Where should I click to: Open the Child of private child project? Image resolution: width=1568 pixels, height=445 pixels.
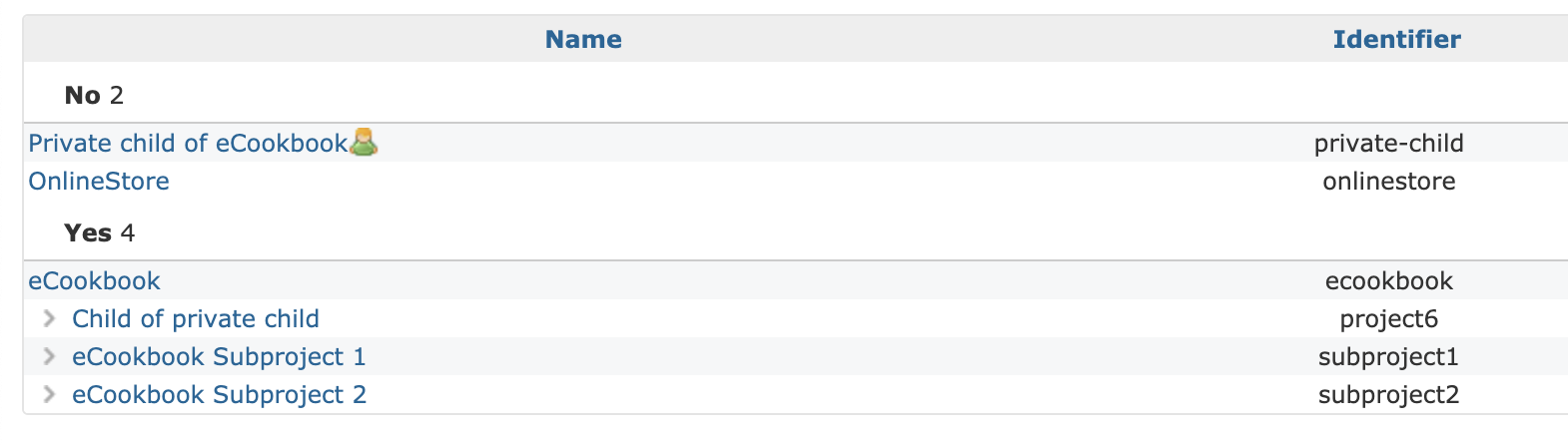[x=196, y=318]
